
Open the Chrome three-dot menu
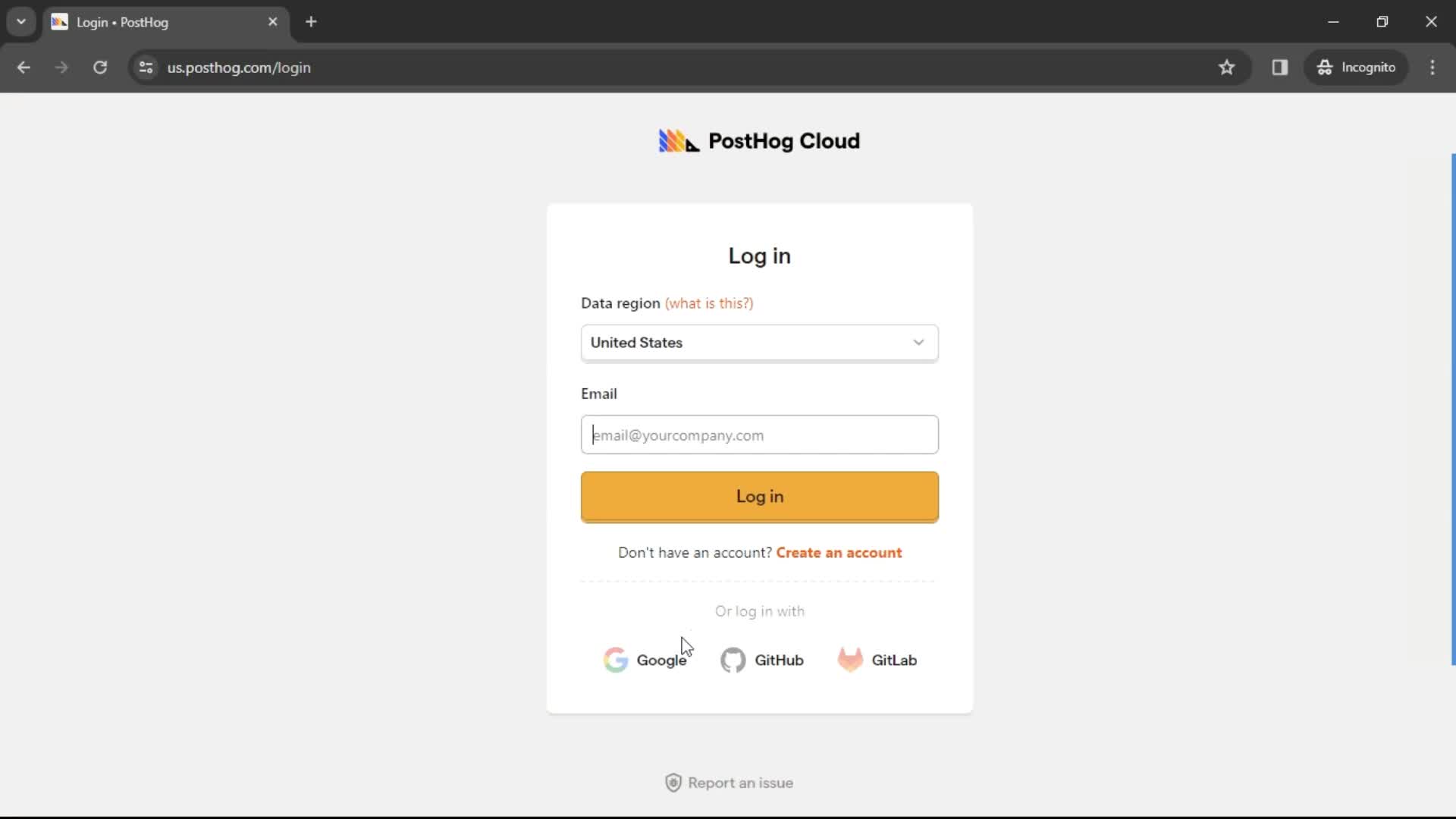pos(1432,67)
